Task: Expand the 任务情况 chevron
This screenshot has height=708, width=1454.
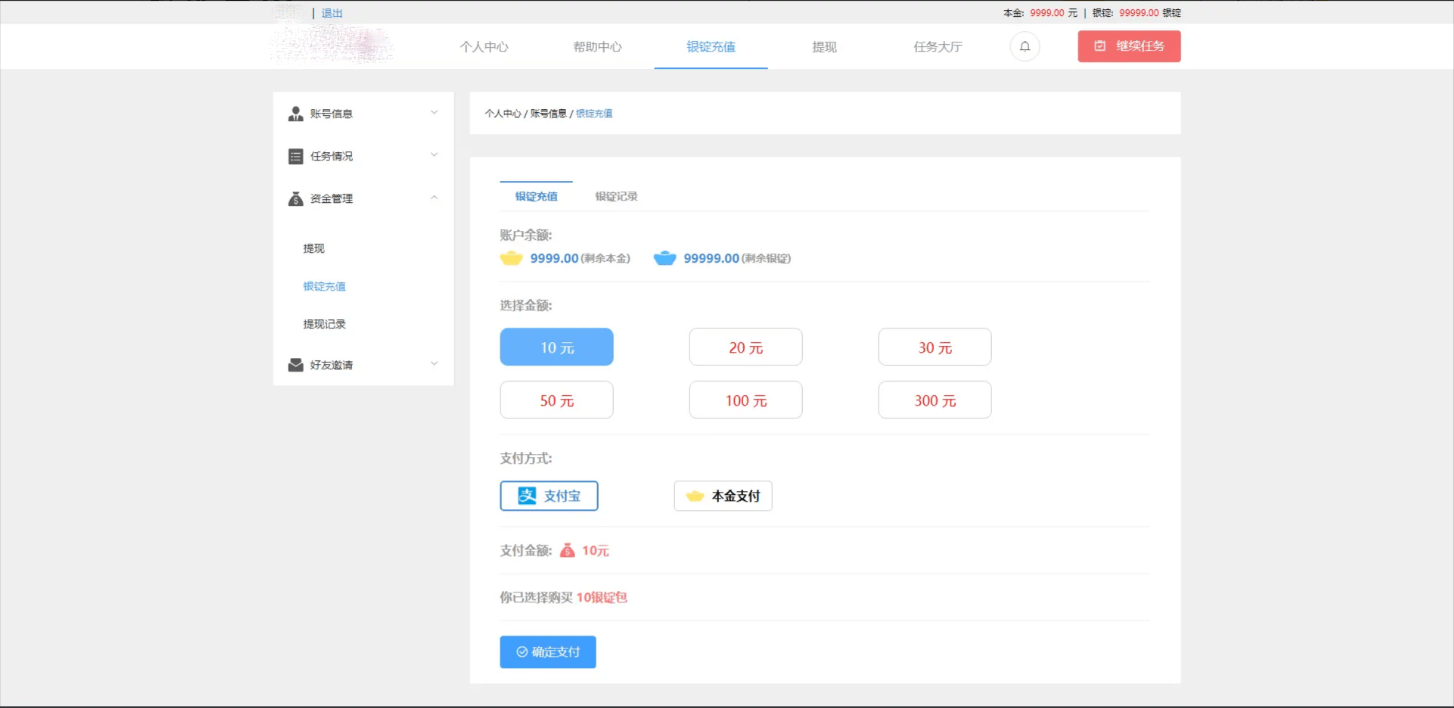Action: (434, 155)
